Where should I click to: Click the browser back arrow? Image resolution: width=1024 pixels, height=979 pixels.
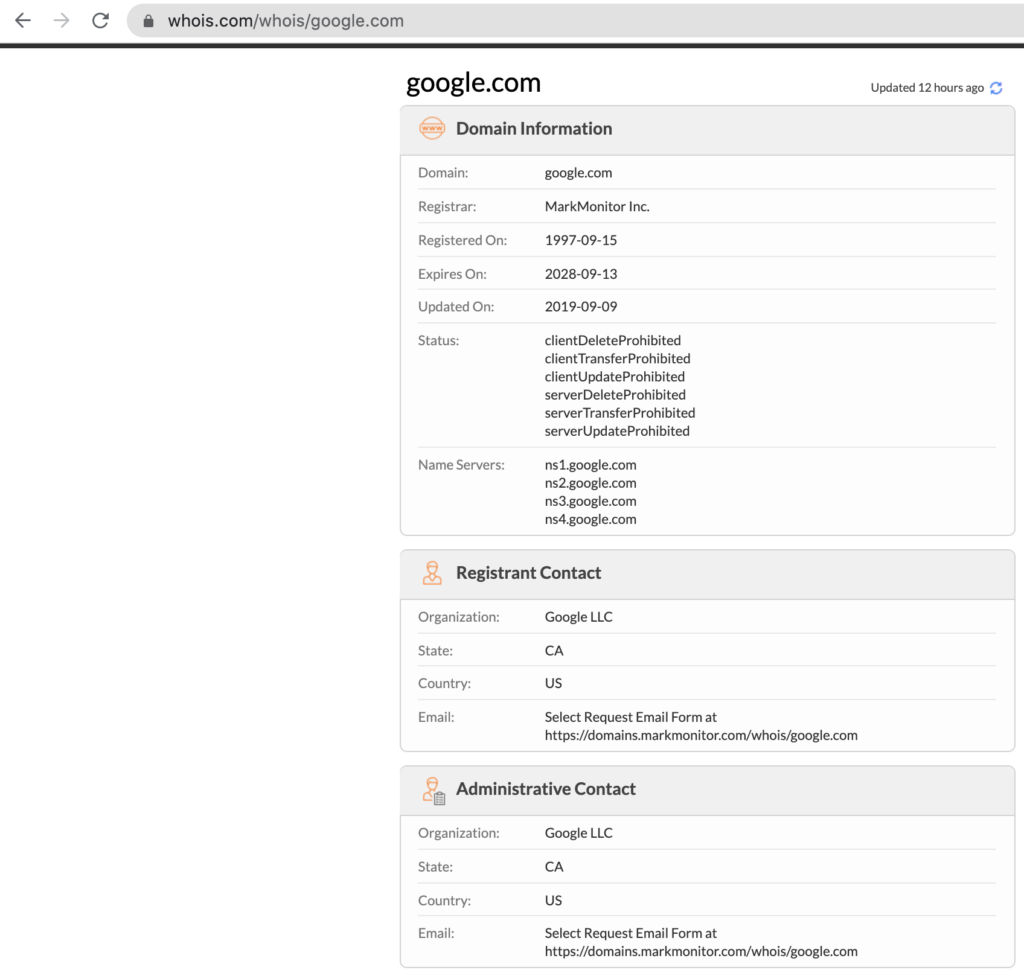23,21
